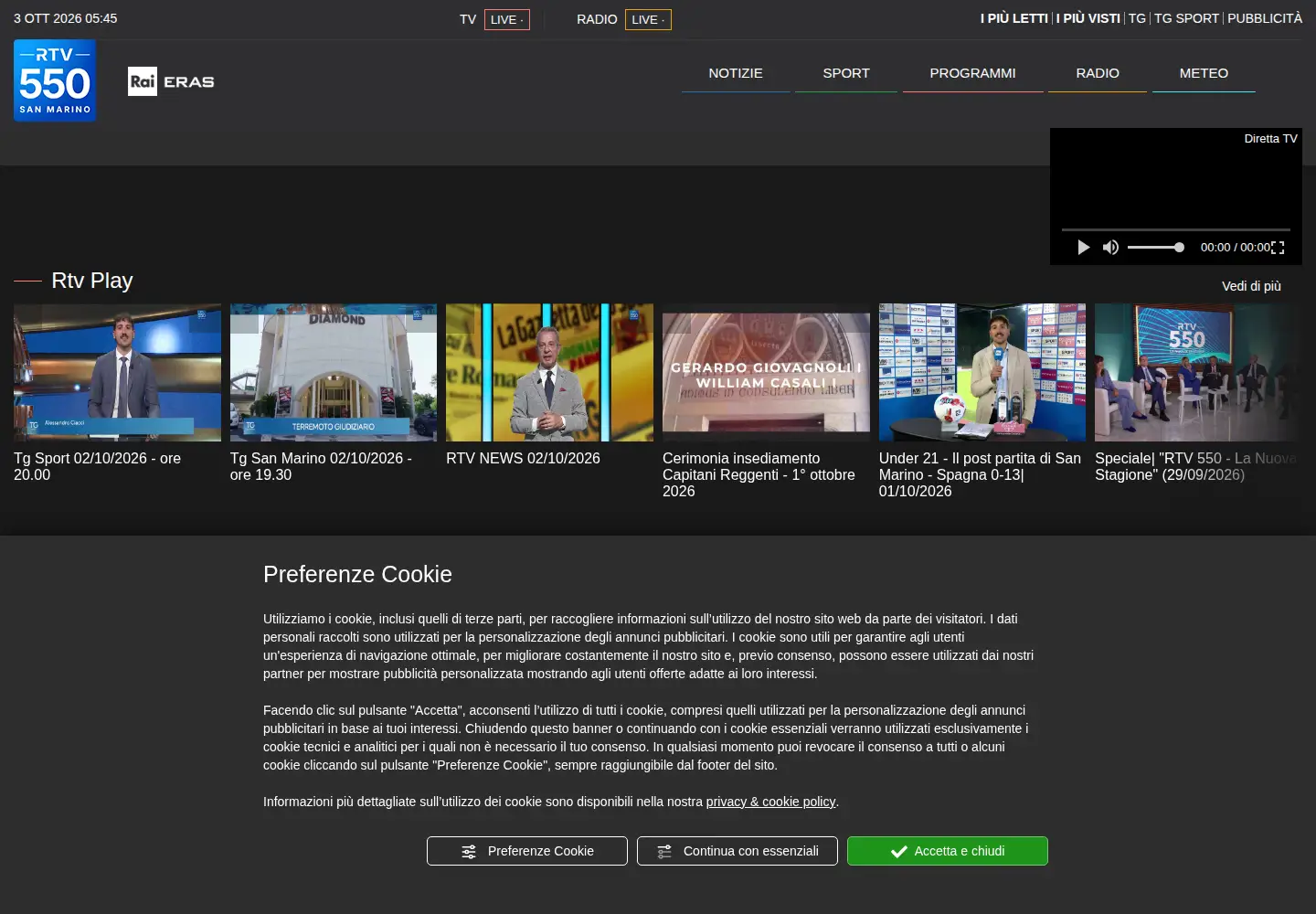The height and width of the screenshot is (914, 1316).
Task: Open Cerimonia insediamento Capitani Reggenti thumbnail
Action: [x=766, y=373]
